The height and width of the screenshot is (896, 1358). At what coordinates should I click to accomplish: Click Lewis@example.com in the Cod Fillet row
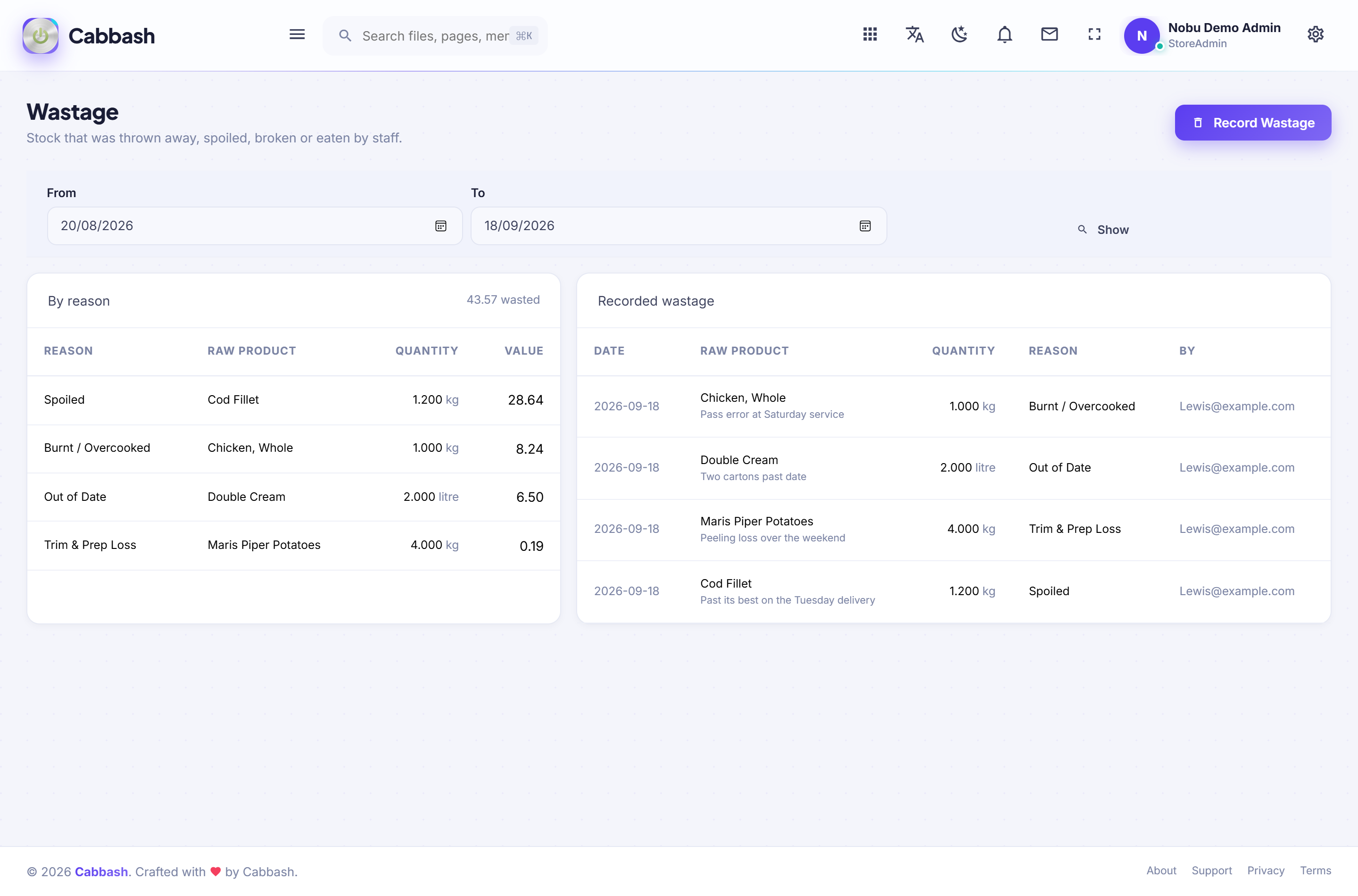pyautogui.click(x=1236, y=591)
